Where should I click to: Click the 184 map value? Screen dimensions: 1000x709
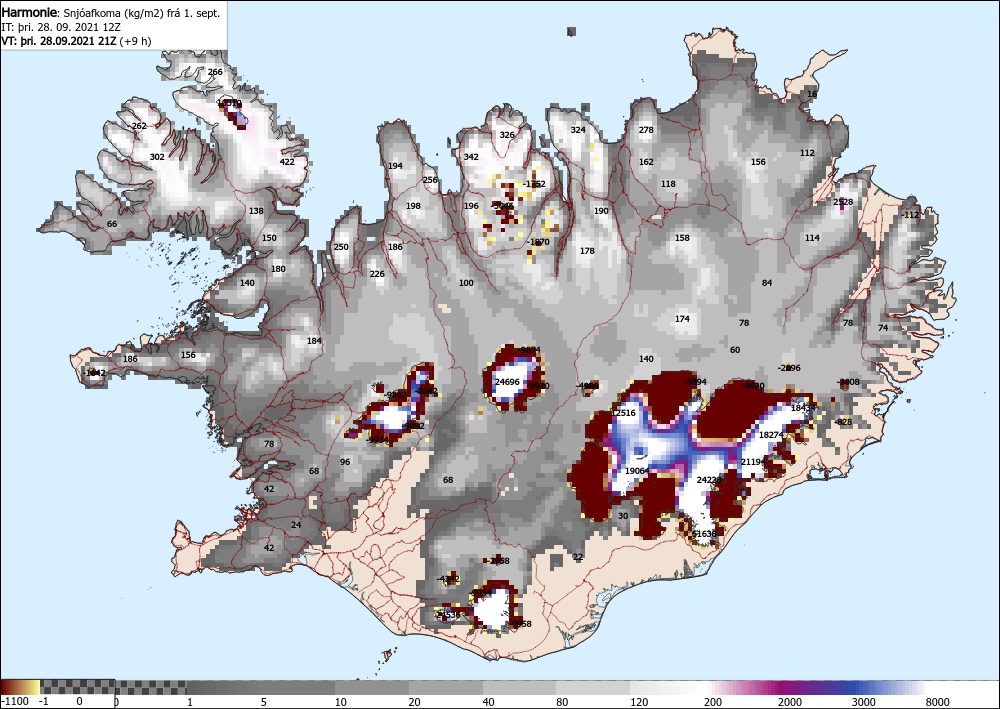click(x=314, y=340)
